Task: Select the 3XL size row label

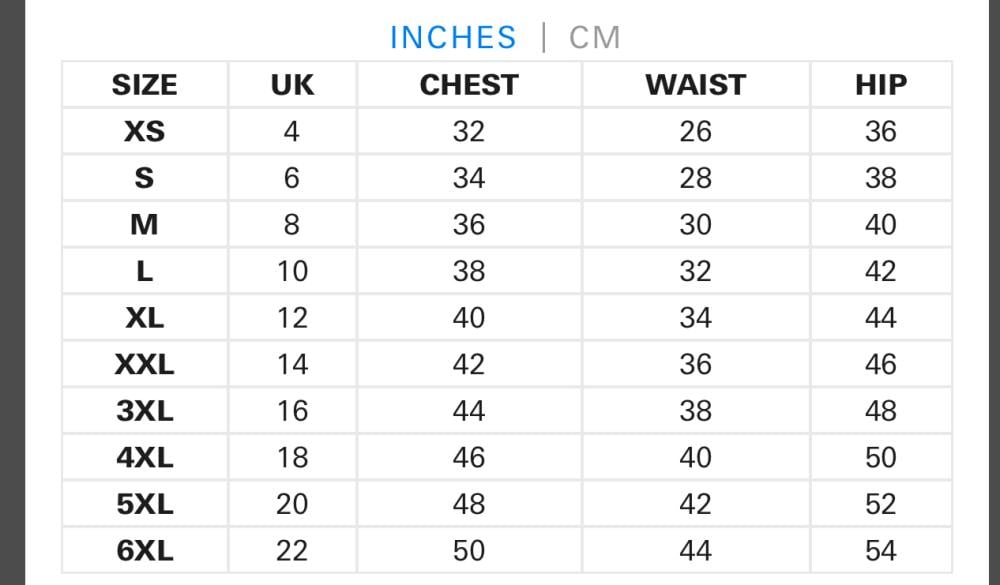Action: 145,411
